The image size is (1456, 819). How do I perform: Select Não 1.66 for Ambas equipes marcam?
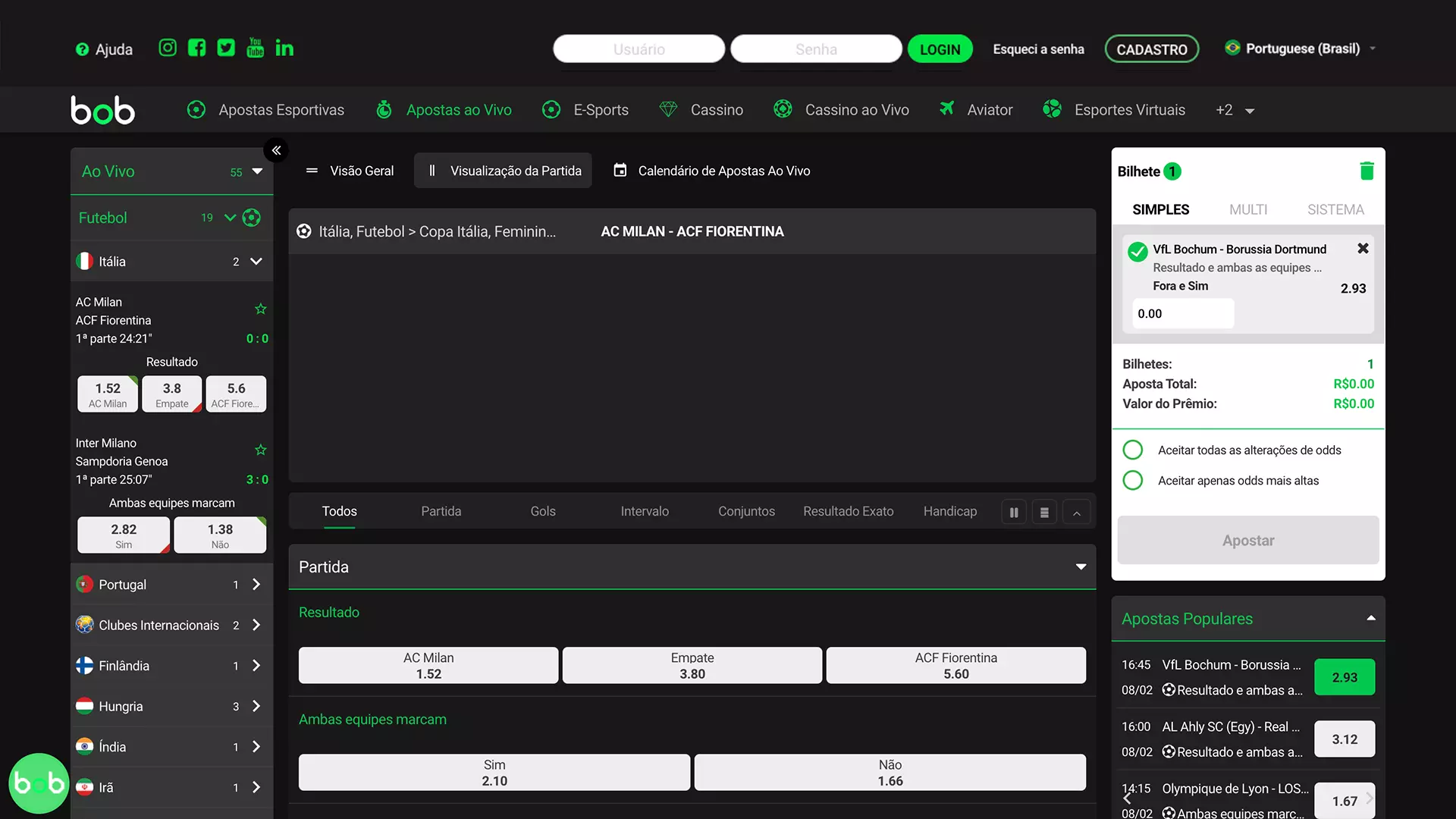[890, 772]
